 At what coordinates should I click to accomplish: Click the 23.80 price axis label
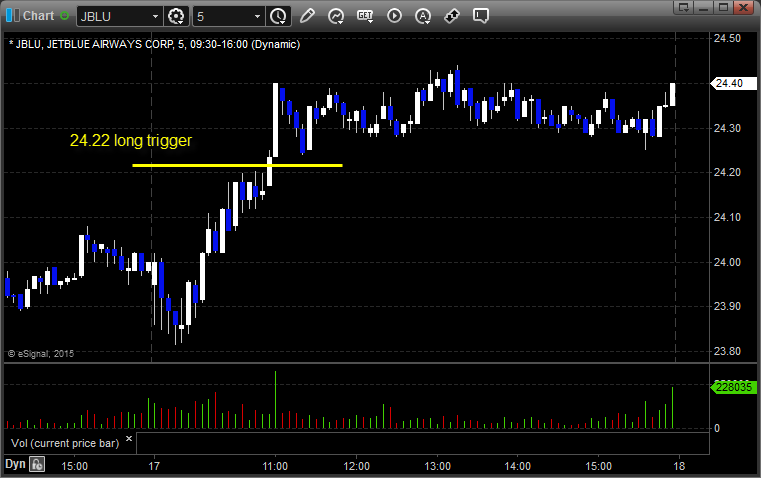[x=727, y=351]
